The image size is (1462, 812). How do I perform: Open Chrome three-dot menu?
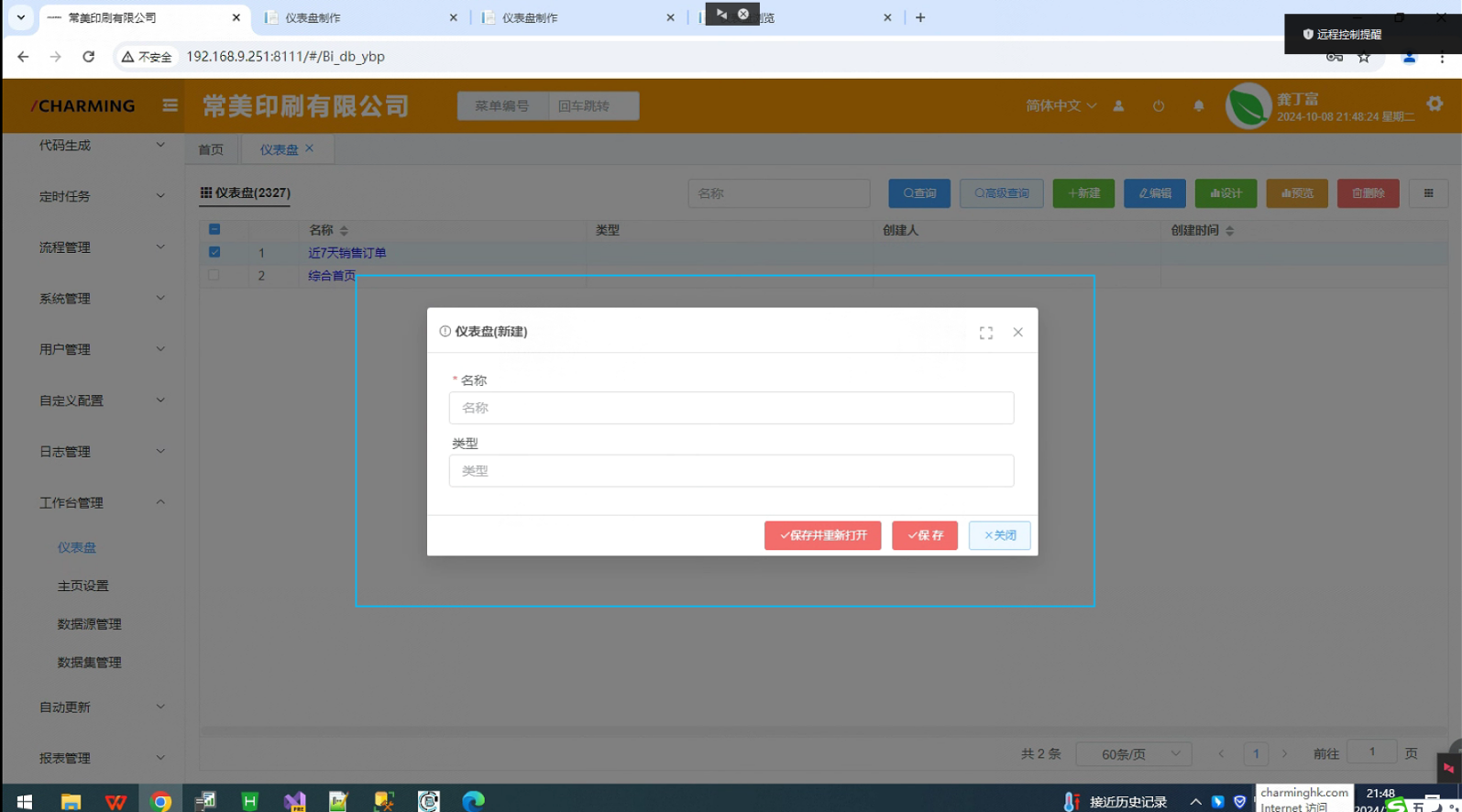[x=1442, y=57]
